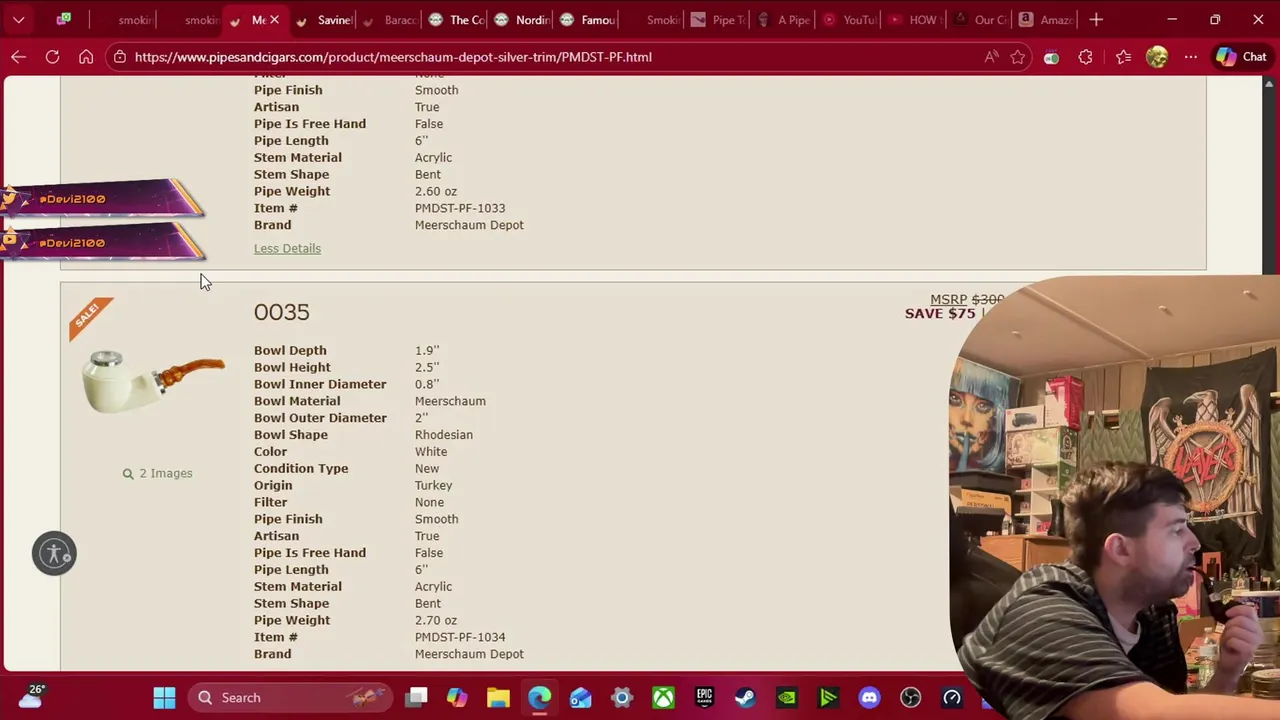Click the 0035 product heading
1280x720 pixels.
click(281, 312)
